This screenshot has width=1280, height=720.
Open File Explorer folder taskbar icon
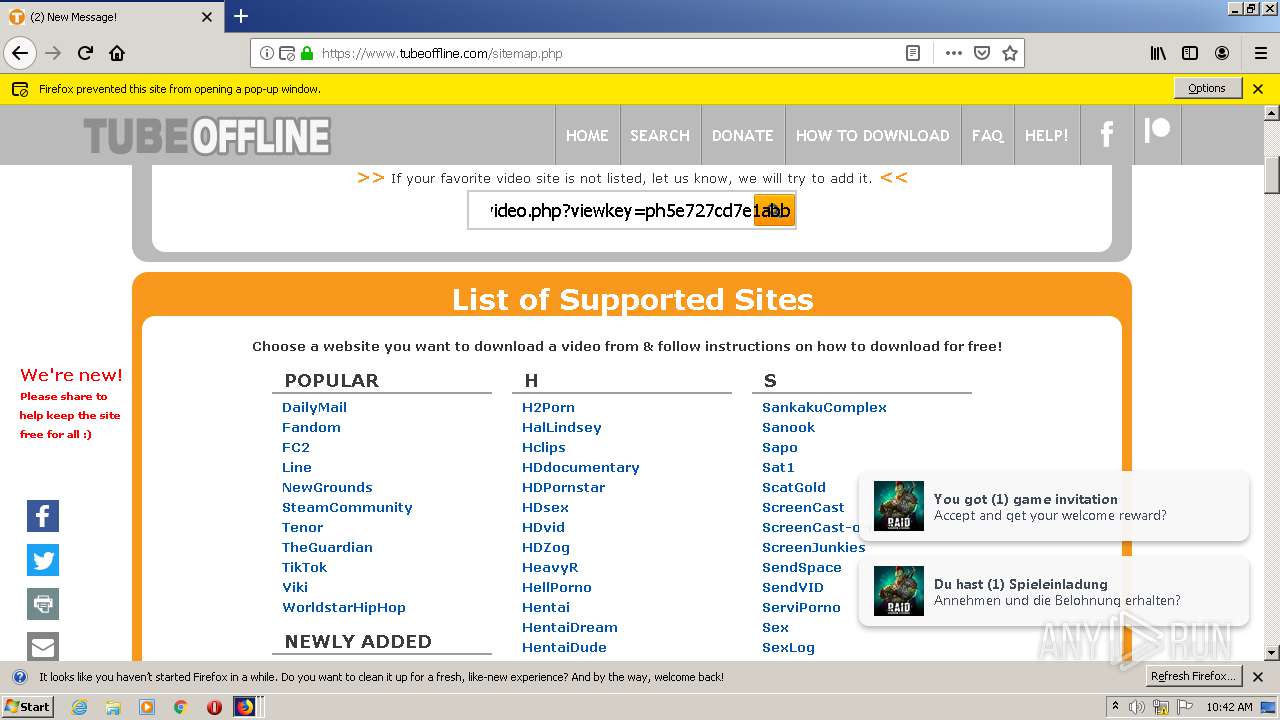click(x=113, y=707)
